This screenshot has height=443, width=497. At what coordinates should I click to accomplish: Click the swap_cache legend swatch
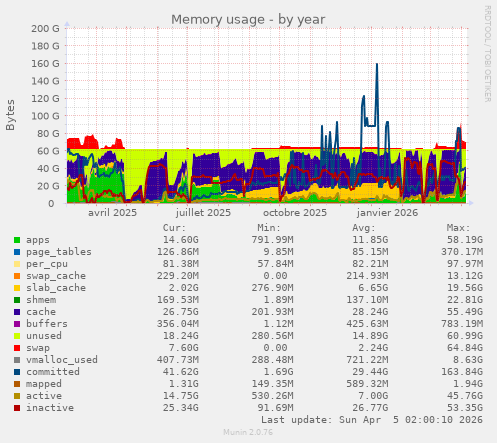[x=17, y=276]
